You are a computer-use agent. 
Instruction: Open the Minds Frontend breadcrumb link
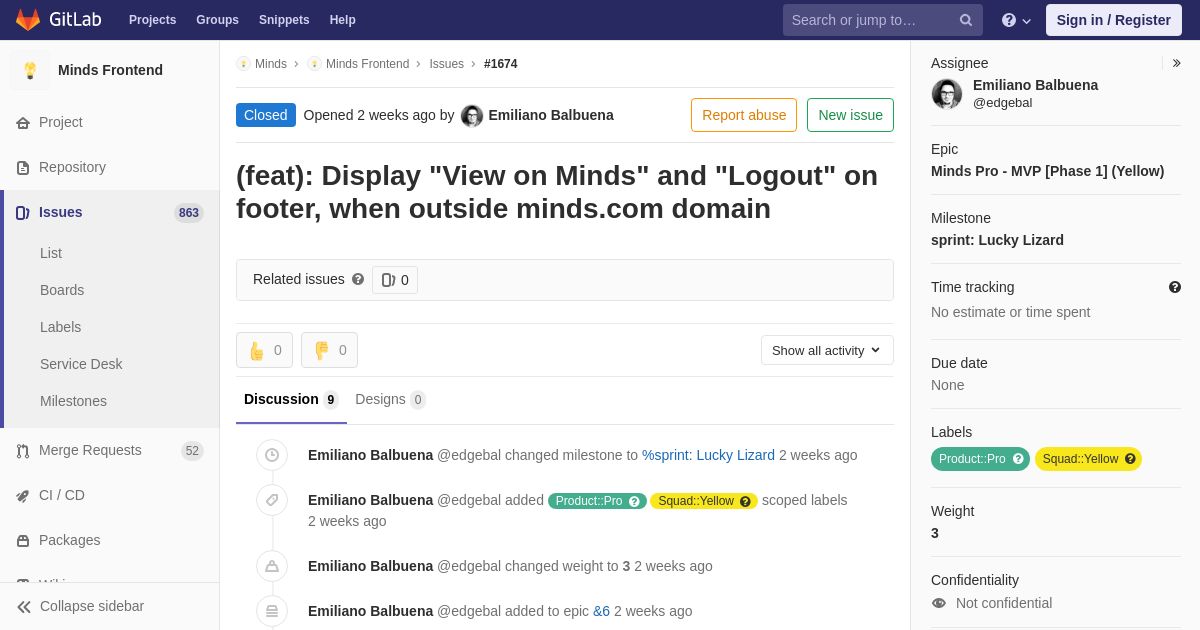(x=367, y=64)
